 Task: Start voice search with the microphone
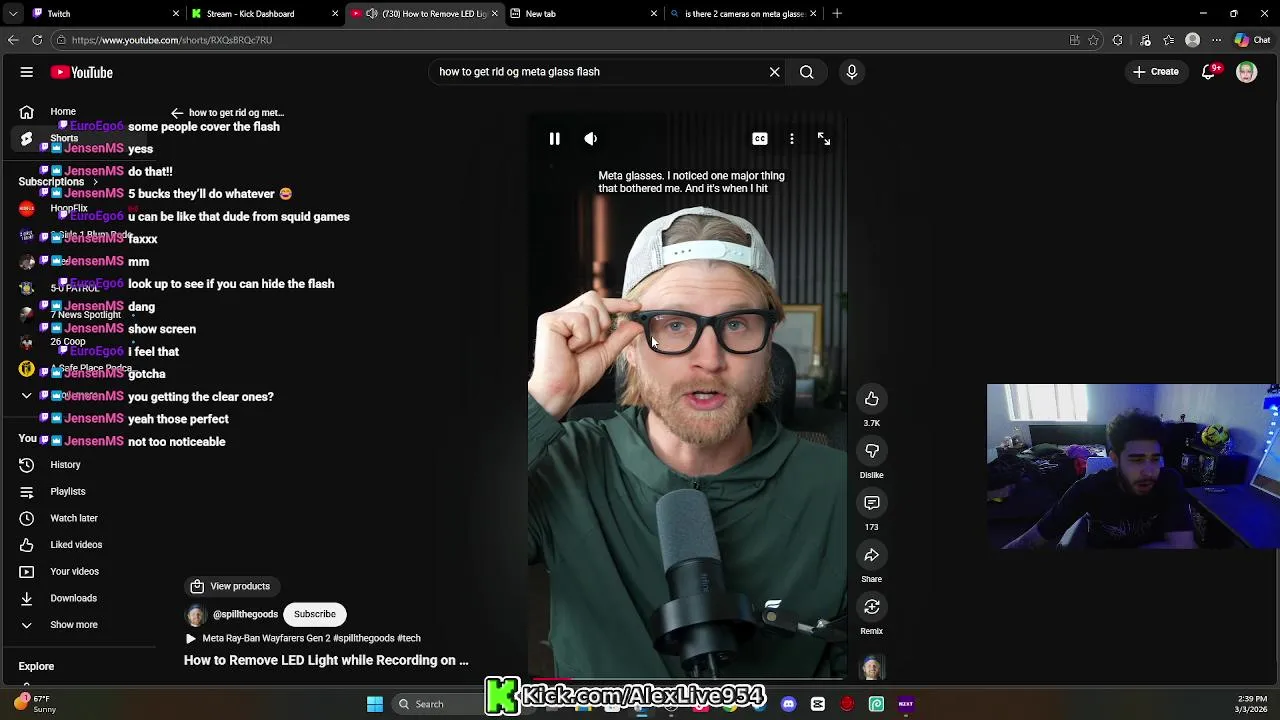pos(852,72)
